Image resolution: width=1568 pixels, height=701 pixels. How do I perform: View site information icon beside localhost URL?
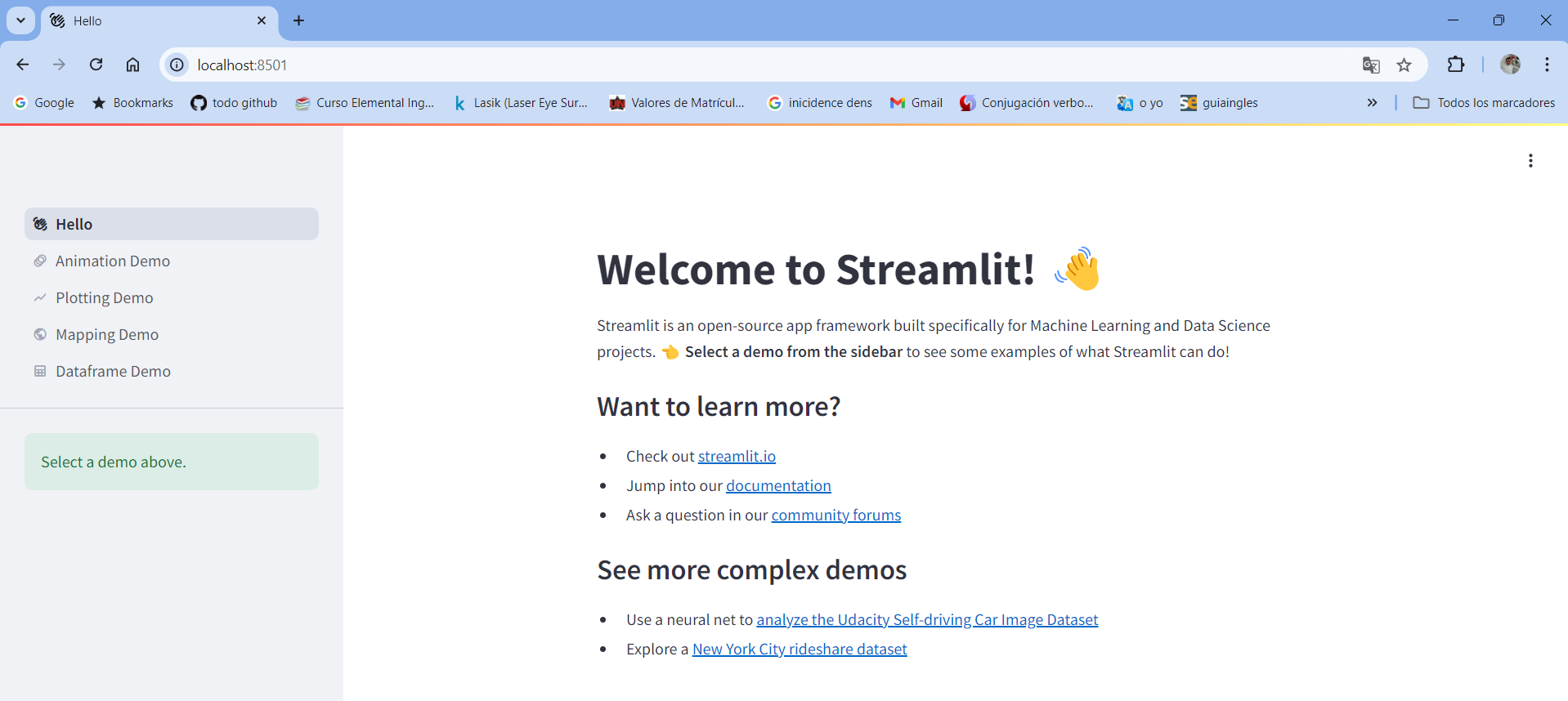177,65
